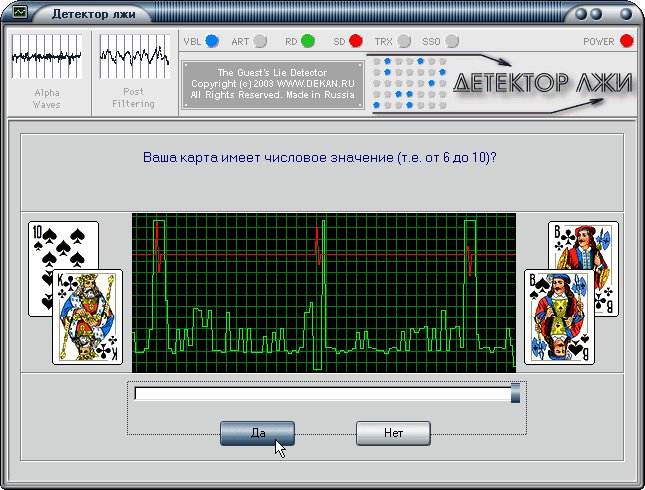The width and height of the screenshot is (645, 490).
Task: Click the app icon in title bar
Action: coord(19,12)
